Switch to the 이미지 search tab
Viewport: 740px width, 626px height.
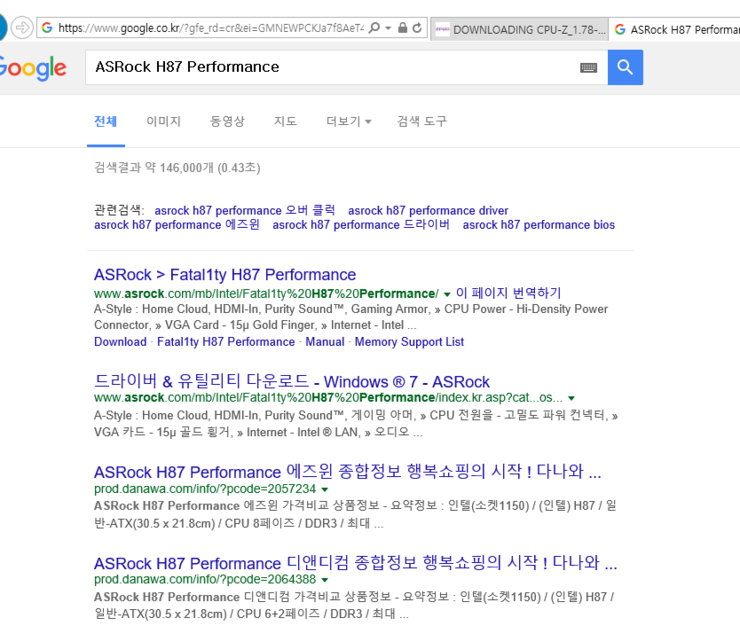click(163, 121)
